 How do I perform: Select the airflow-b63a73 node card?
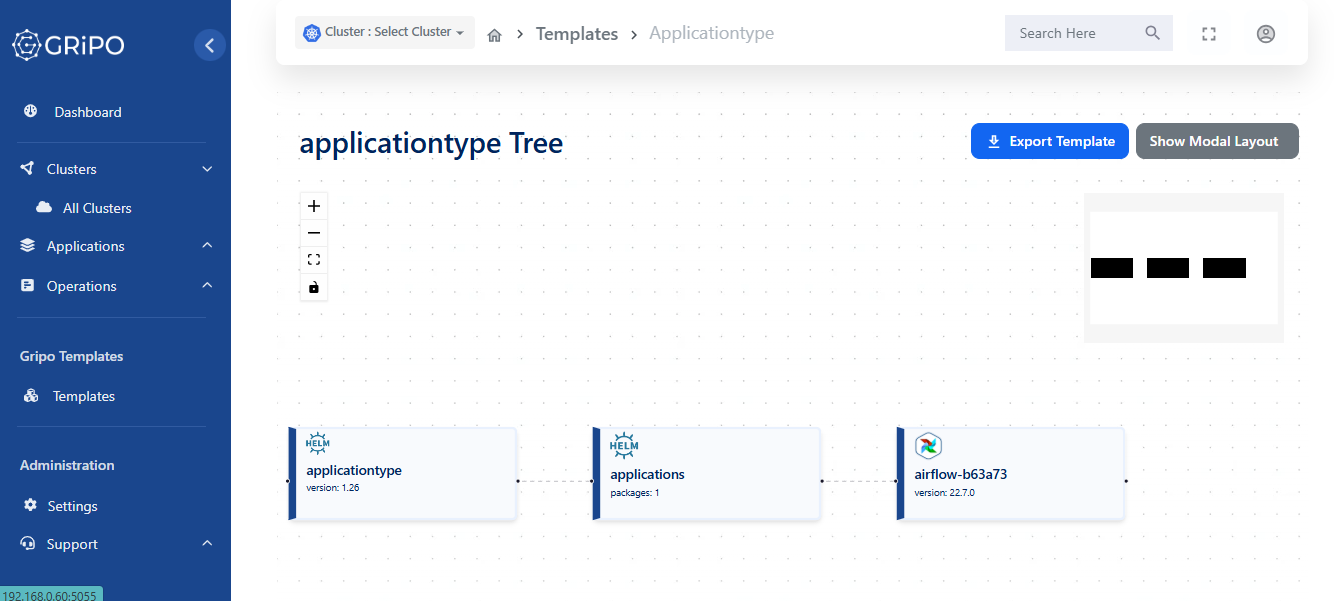click(x=1011, y=473)
